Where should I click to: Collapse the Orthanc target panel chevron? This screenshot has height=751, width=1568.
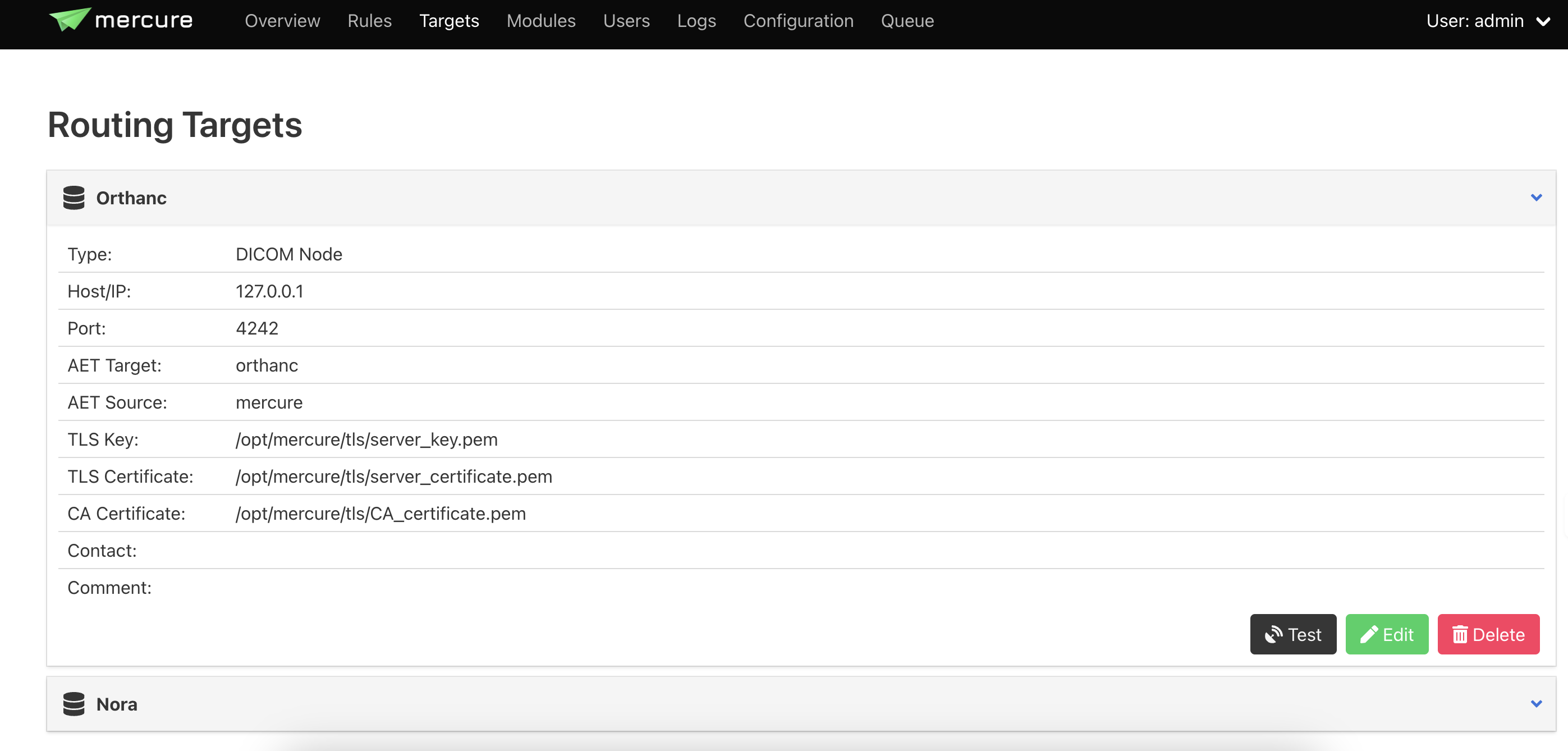(1536, 197)
